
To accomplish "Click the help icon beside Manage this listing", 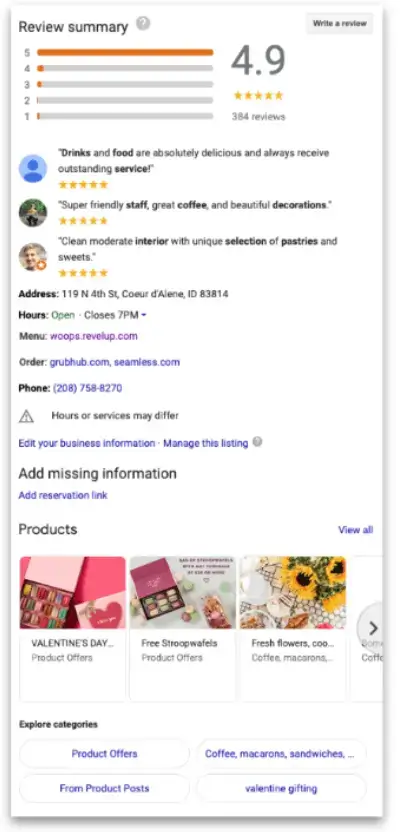I will click(x=257, y=442).
